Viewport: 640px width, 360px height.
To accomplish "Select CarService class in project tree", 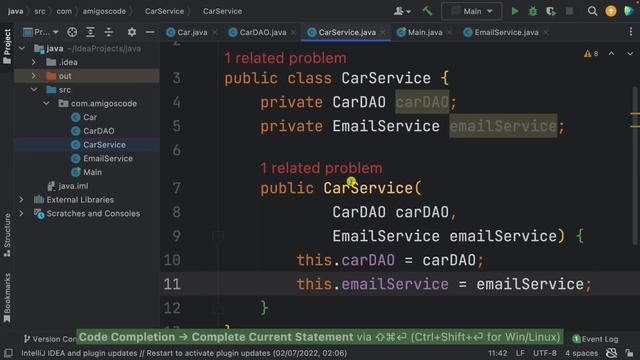I will [98, 145].
